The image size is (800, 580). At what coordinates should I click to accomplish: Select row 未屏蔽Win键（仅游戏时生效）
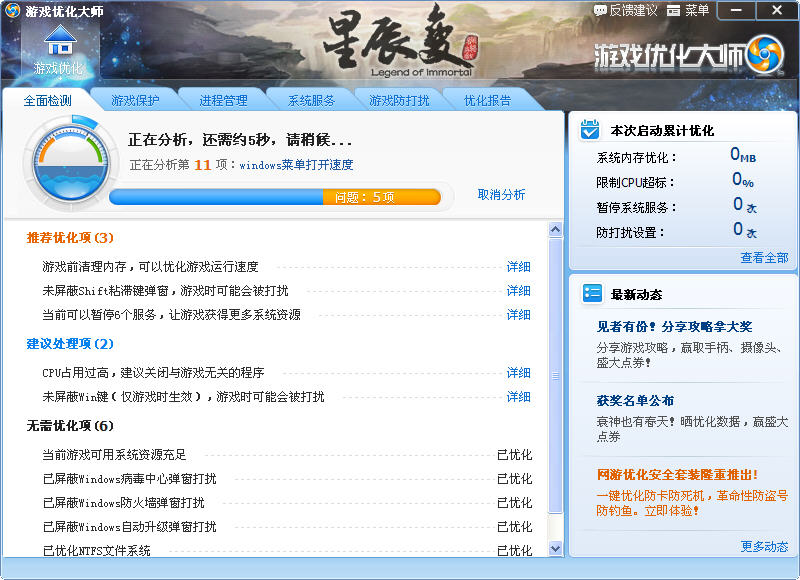click(287, 397)
